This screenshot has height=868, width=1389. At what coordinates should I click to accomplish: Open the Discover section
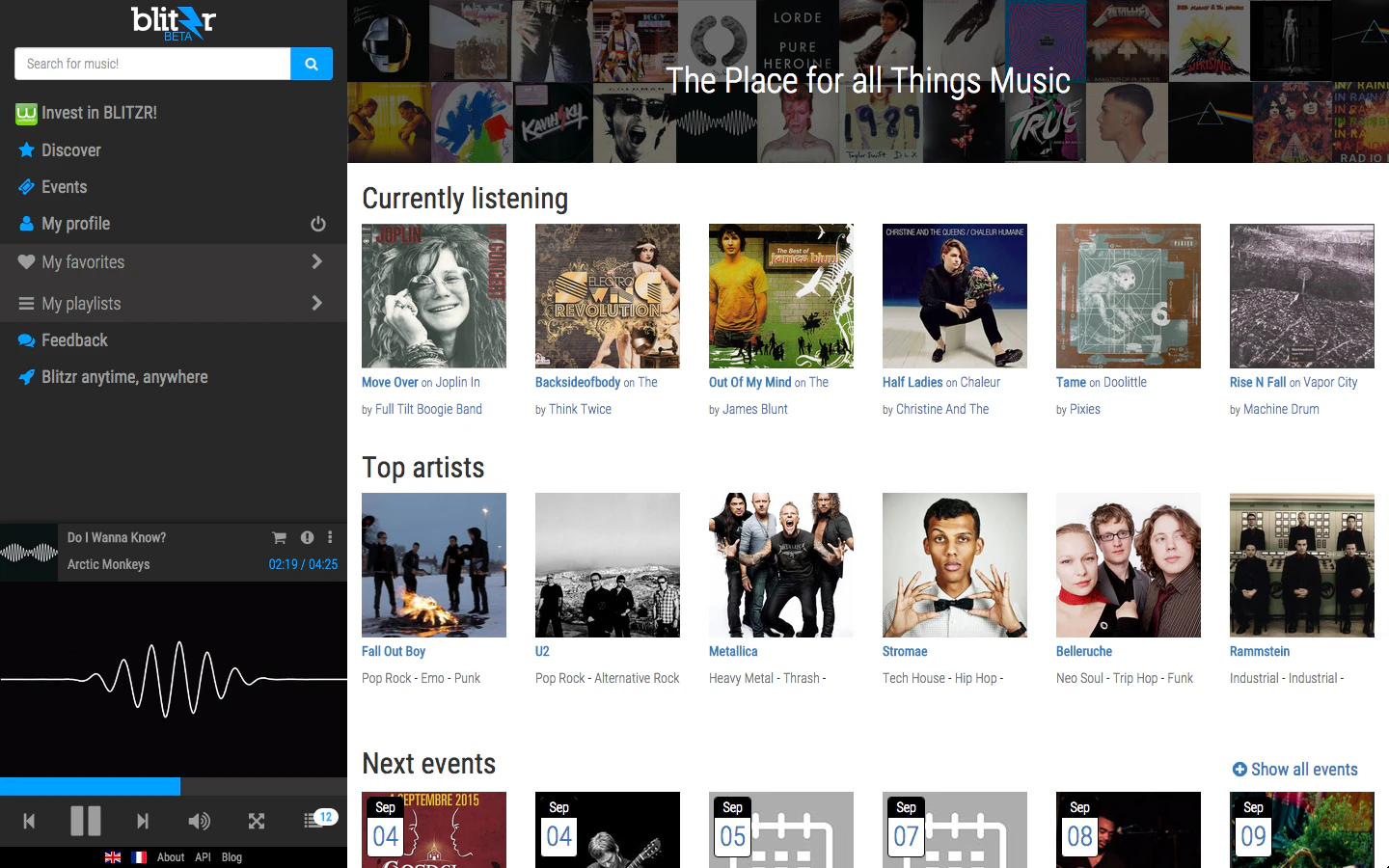pos(60,150)
